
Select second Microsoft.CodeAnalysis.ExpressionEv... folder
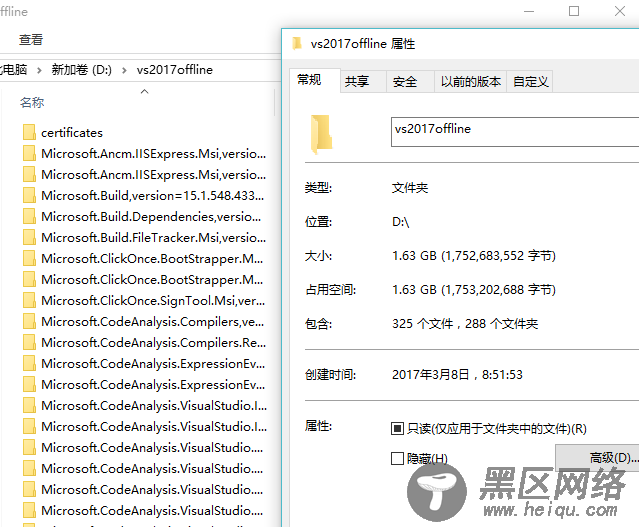pos(153,384)
